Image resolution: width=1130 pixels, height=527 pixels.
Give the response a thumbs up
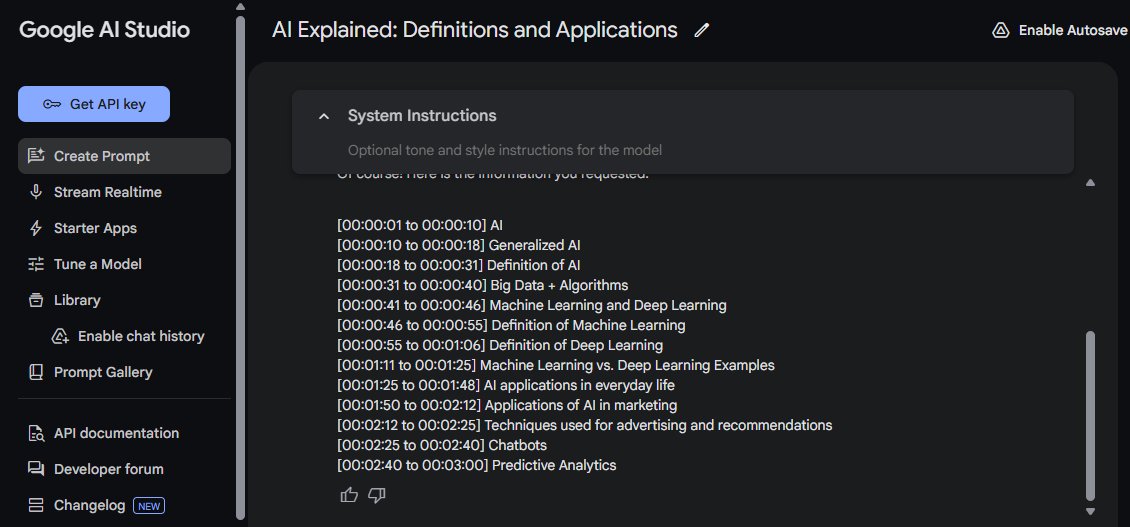click(349, 495)
